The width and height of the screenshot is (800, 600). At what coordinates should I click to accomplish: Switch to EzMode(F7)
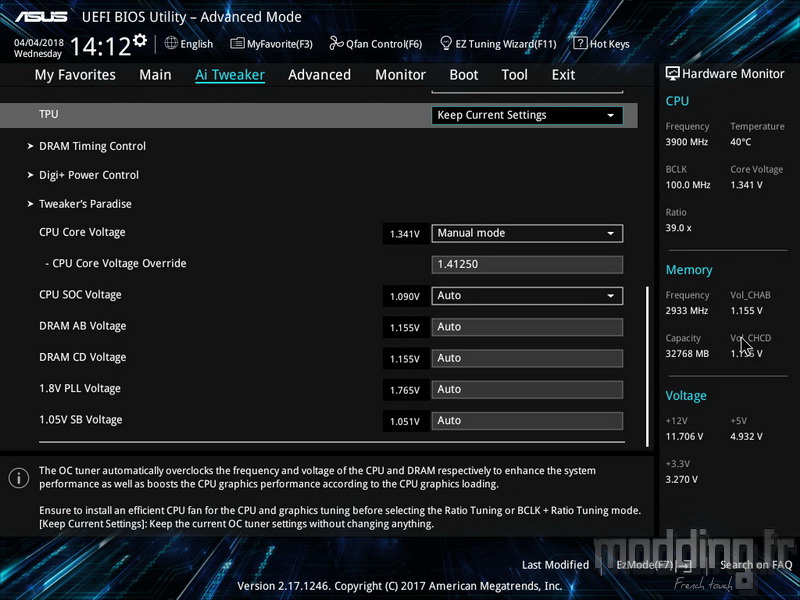coord(654,565)
